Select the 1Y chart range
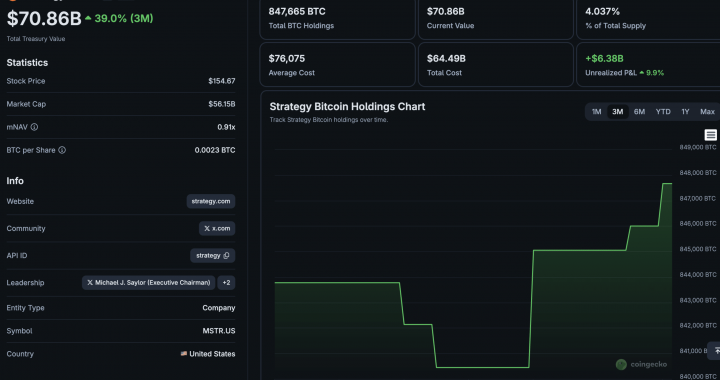 [x=685, y=112]
